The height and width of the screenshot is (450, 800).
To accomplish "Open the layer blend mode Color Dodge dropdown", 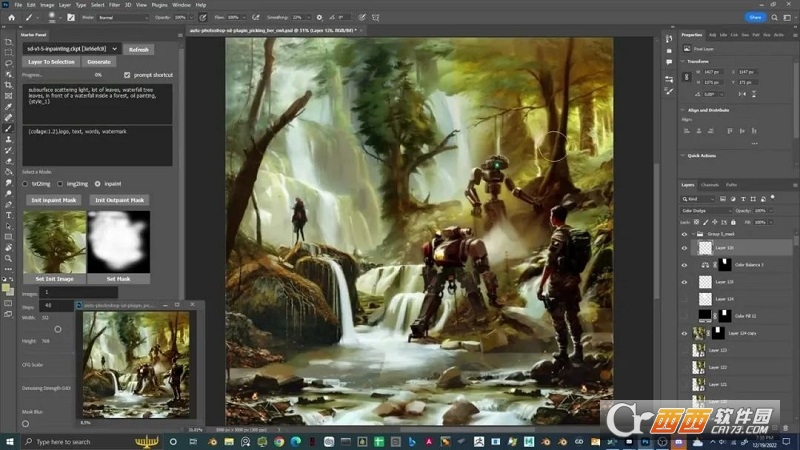I will 706,211.
